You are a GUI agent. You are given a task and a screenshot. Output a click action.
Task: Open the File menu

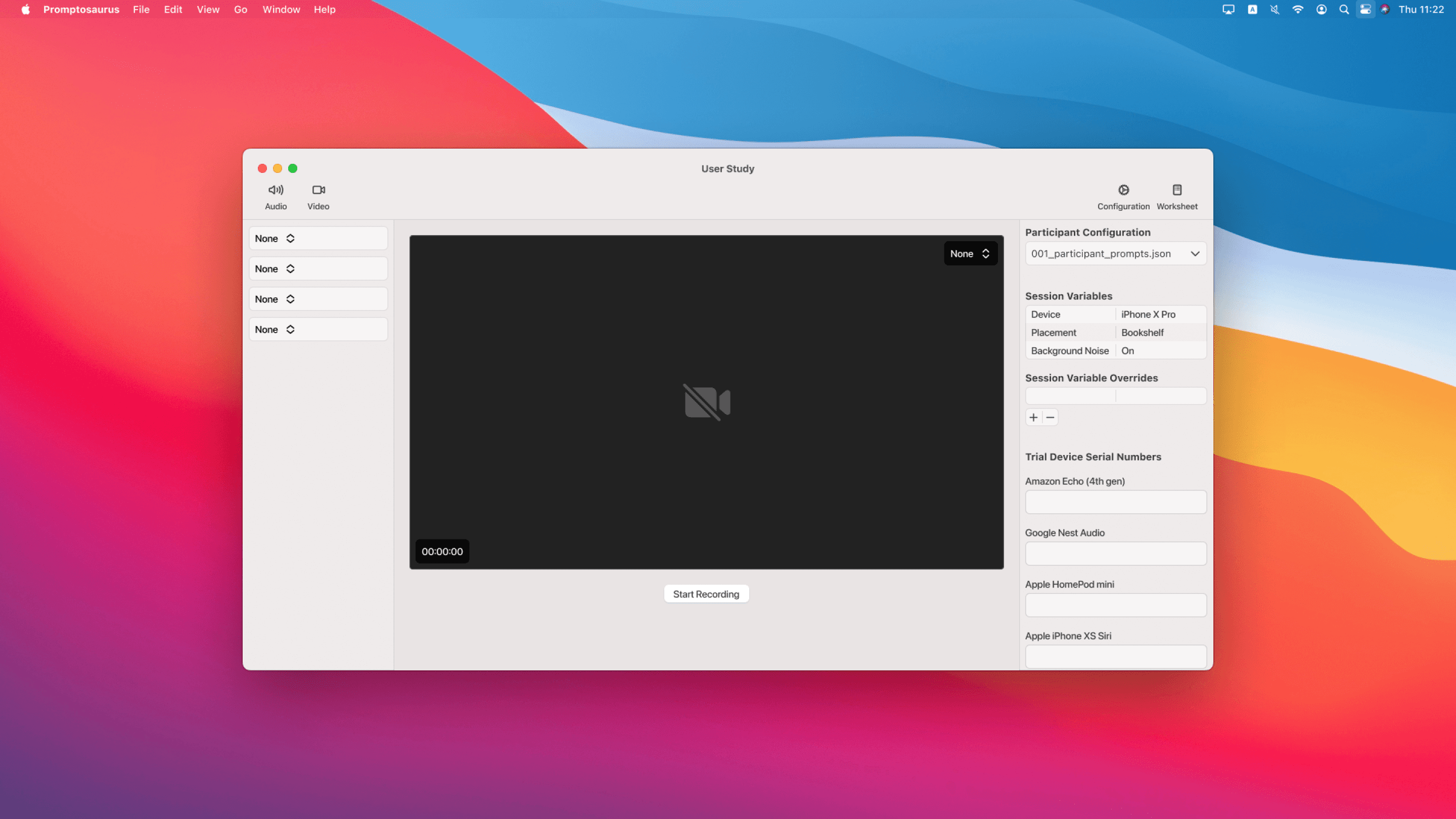point(142,10)
